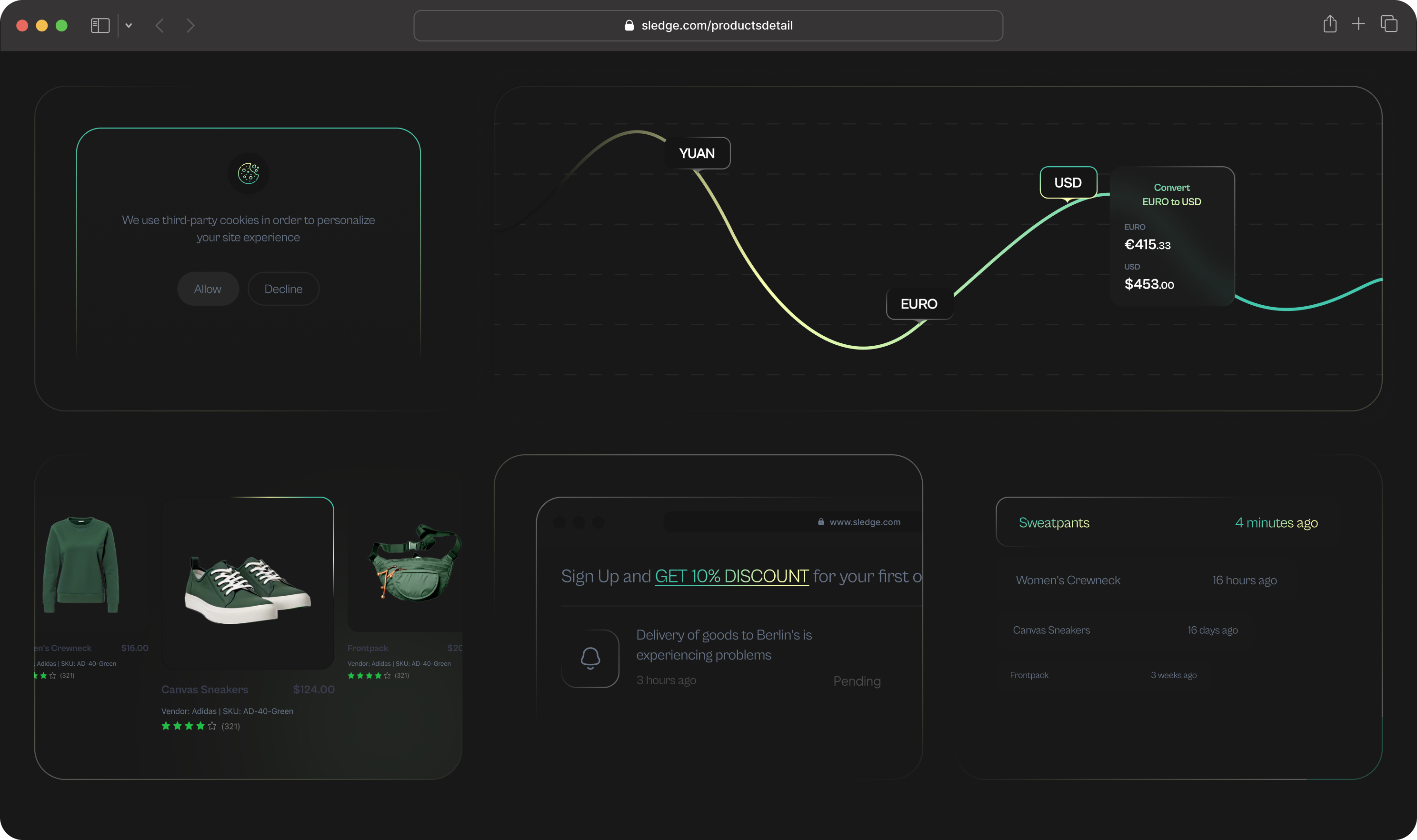Click the sledge.com address bar
The width and height of the screenshot is (1417, 840).
pyautogui.click(x=708, y=25)
